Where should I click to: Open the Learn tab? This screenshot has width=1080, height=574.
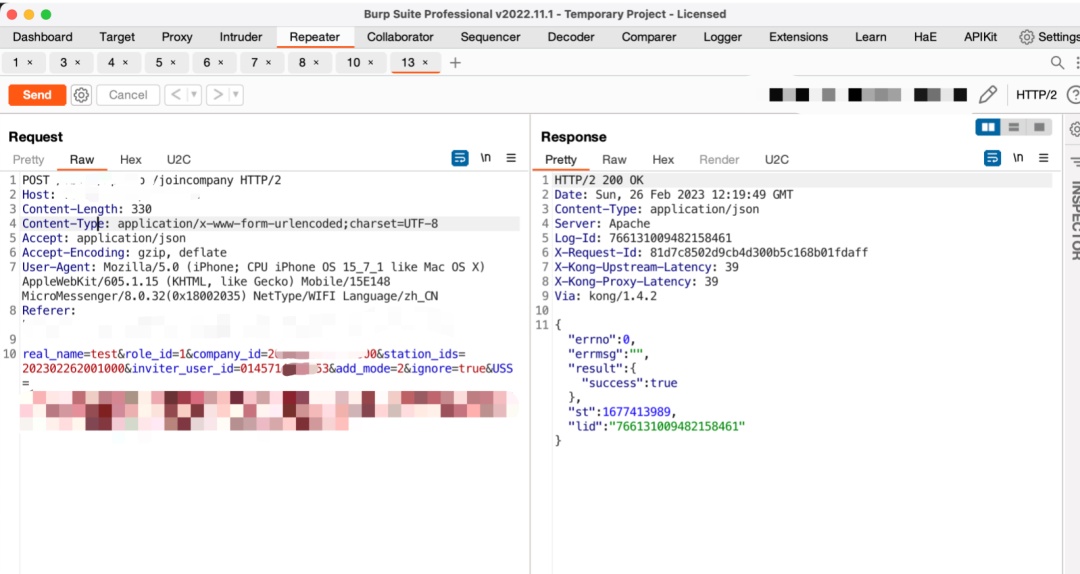coord(871,37)
